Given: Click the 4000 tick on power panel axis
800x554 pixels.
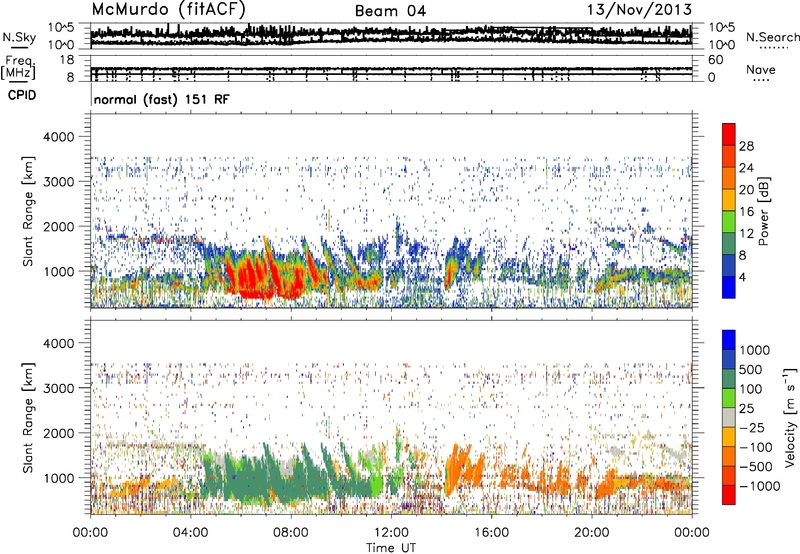Looking at the screenshot, I should pyautogui.click(x=58, y=137).
